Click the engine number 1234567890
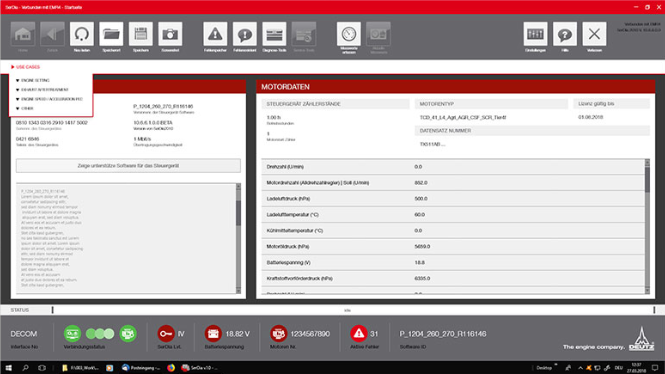Viewport: 665px width, 374px height. coord(310,334)
